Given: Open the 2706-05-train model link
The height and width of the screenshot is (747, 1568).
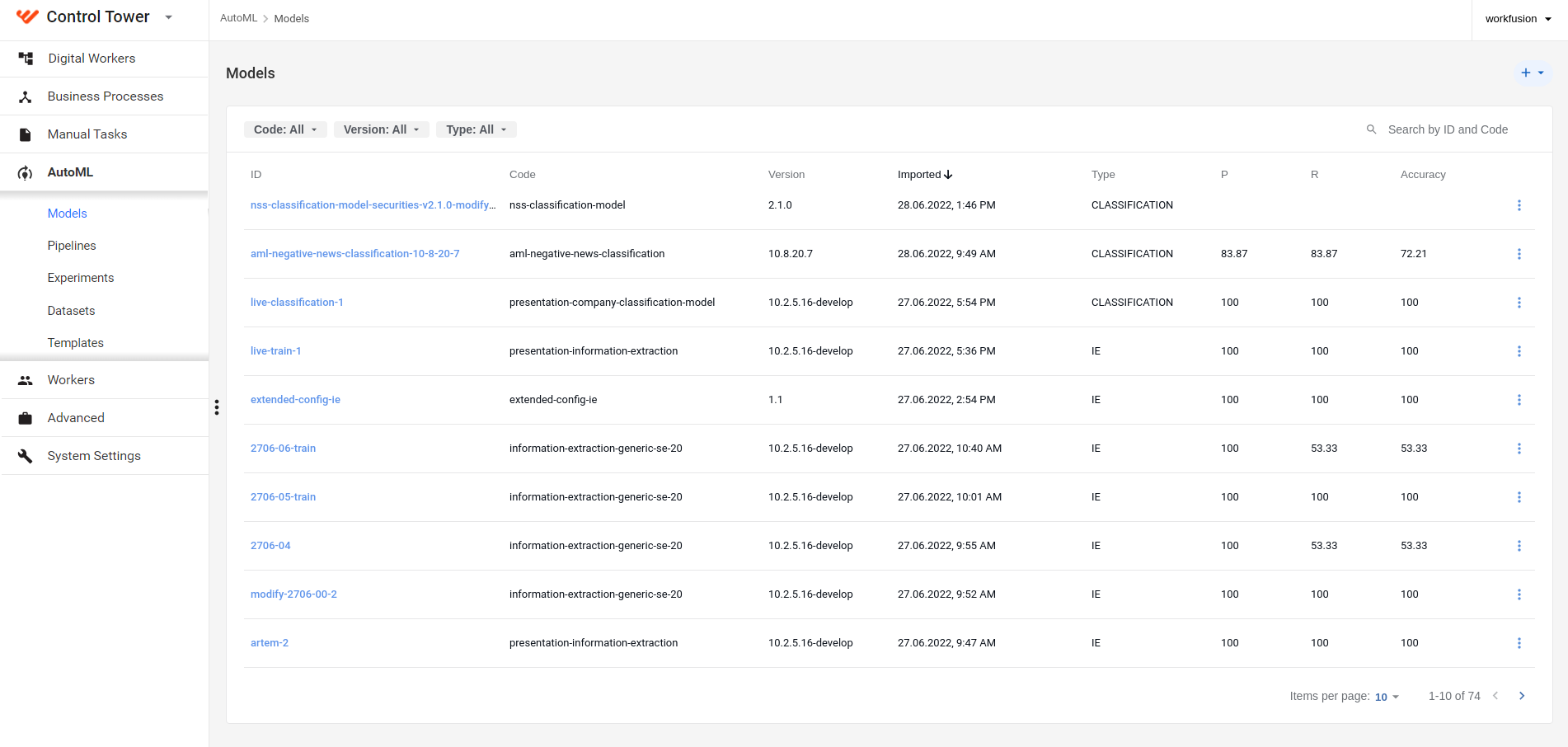Looking at the screenshot, I should (x=284, y=497).
